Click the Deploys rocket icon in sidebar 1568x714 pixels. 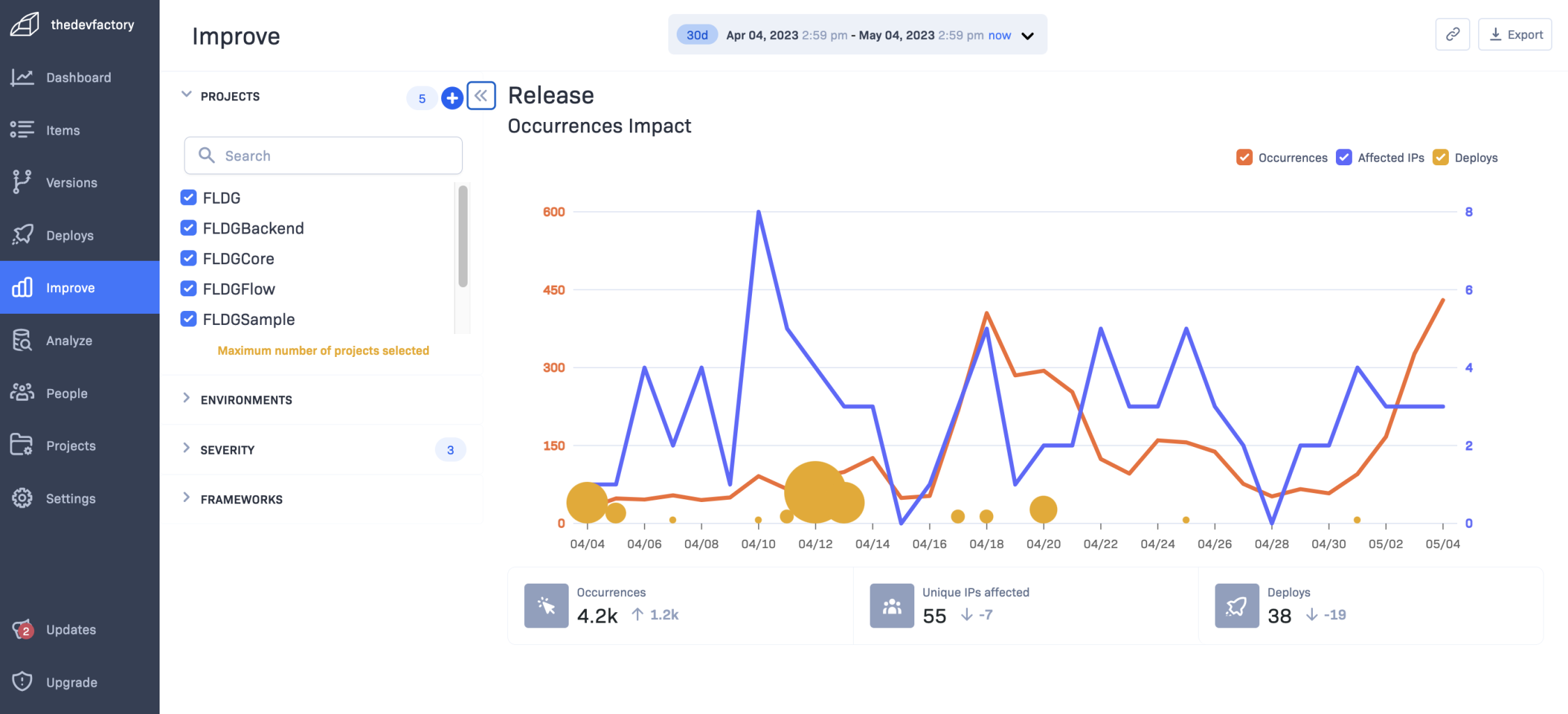[x=22, y=235]
